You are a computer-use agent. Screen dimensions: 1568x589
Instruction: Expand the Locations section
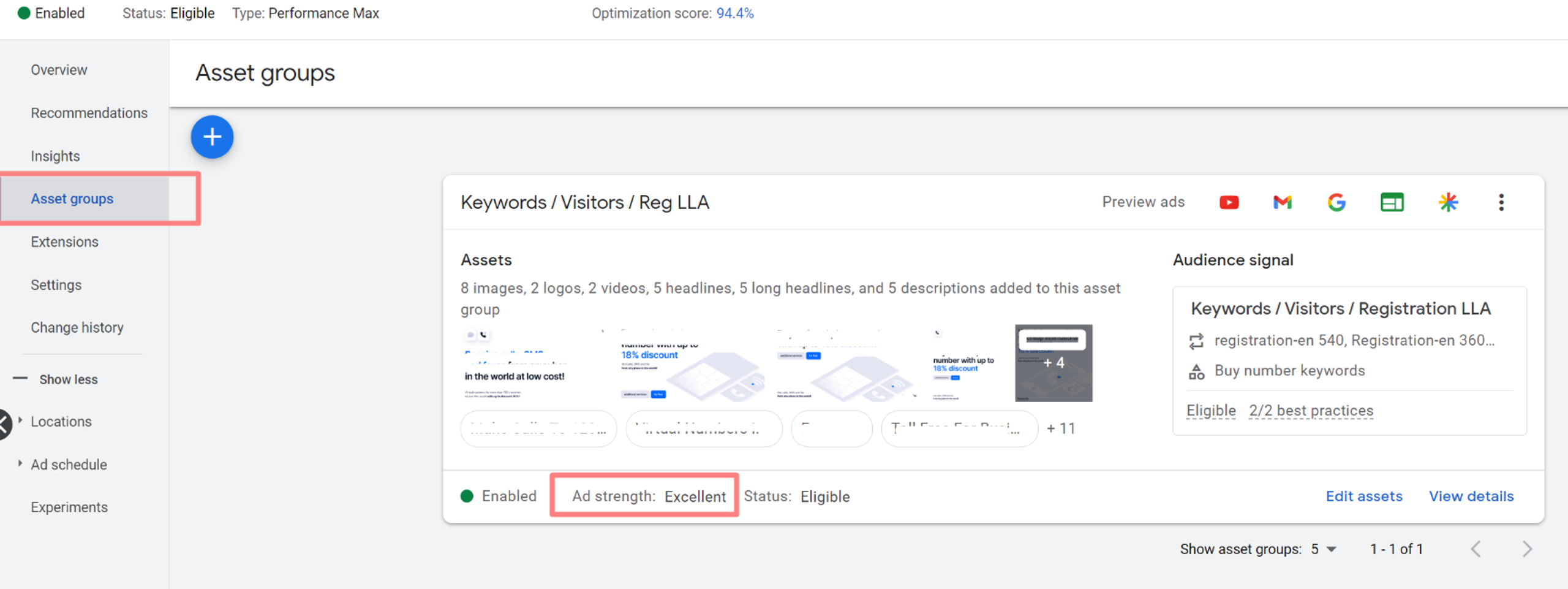point(61,422)
